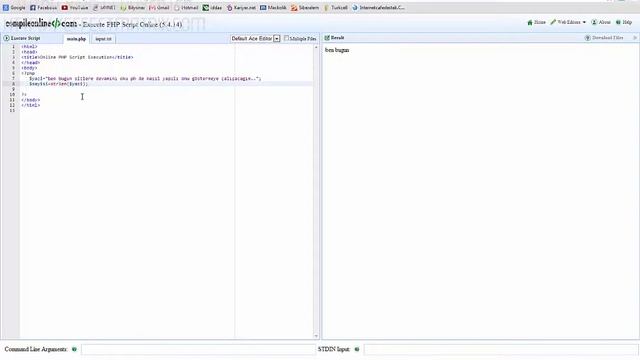
Task: Open the Internetcafedestek bookmark
Action: click(x=378, y=7)
